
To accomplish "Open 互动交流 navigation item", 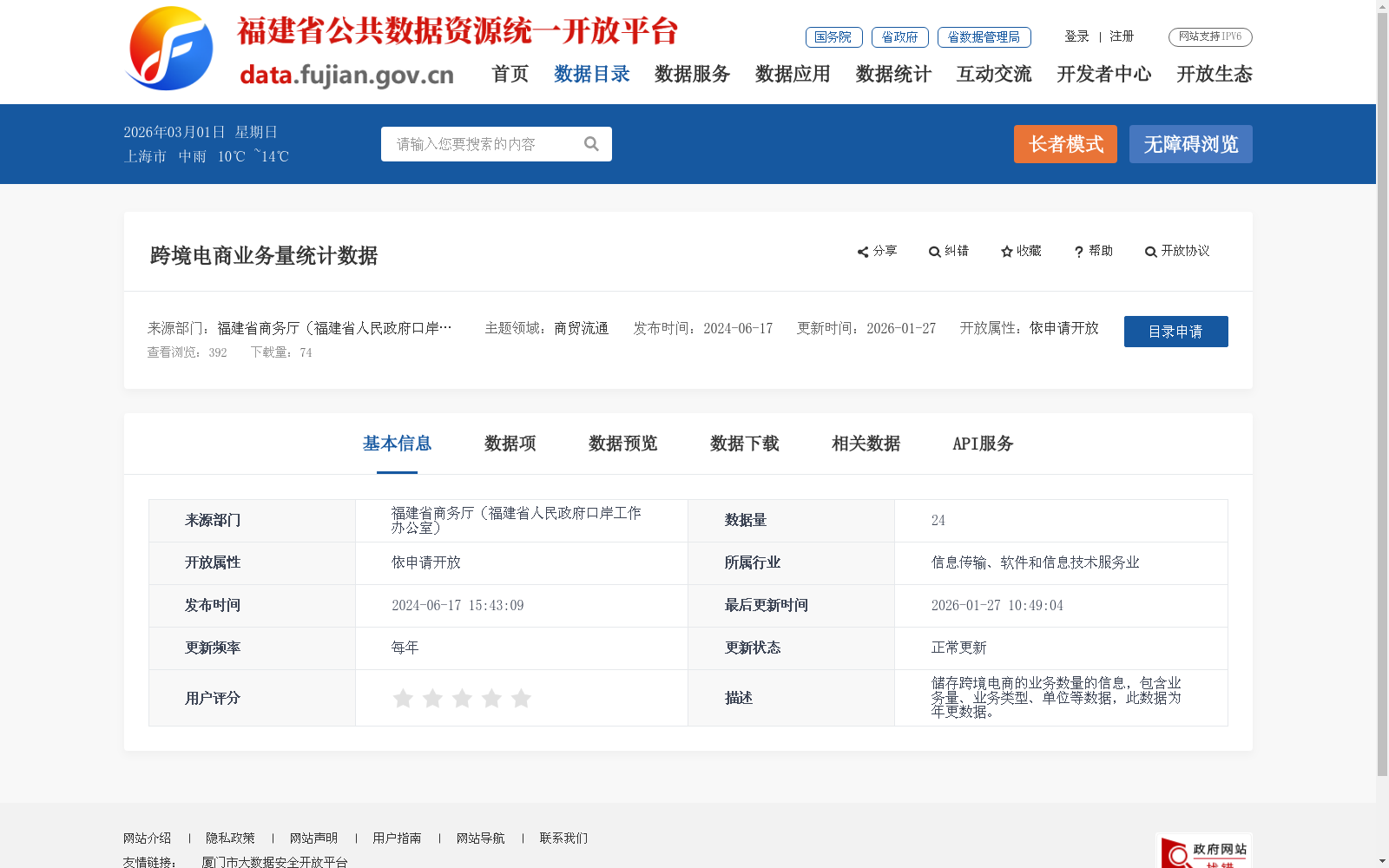I will (995, 74).
